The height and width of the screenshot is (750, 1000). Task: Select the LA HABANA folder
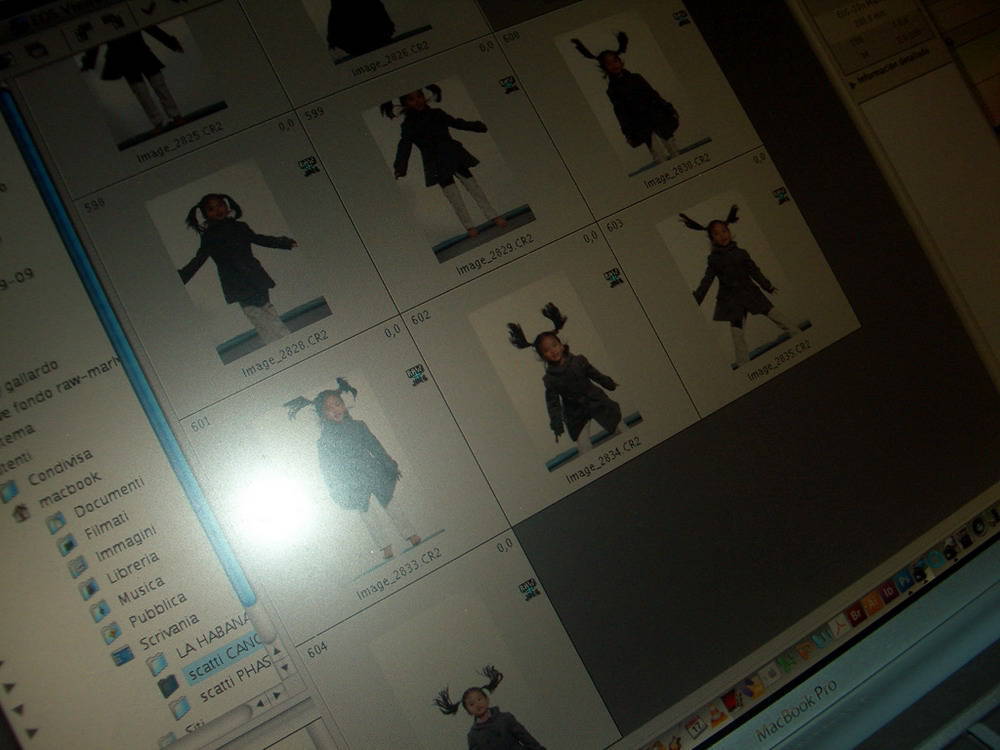(x=212, y=635)
